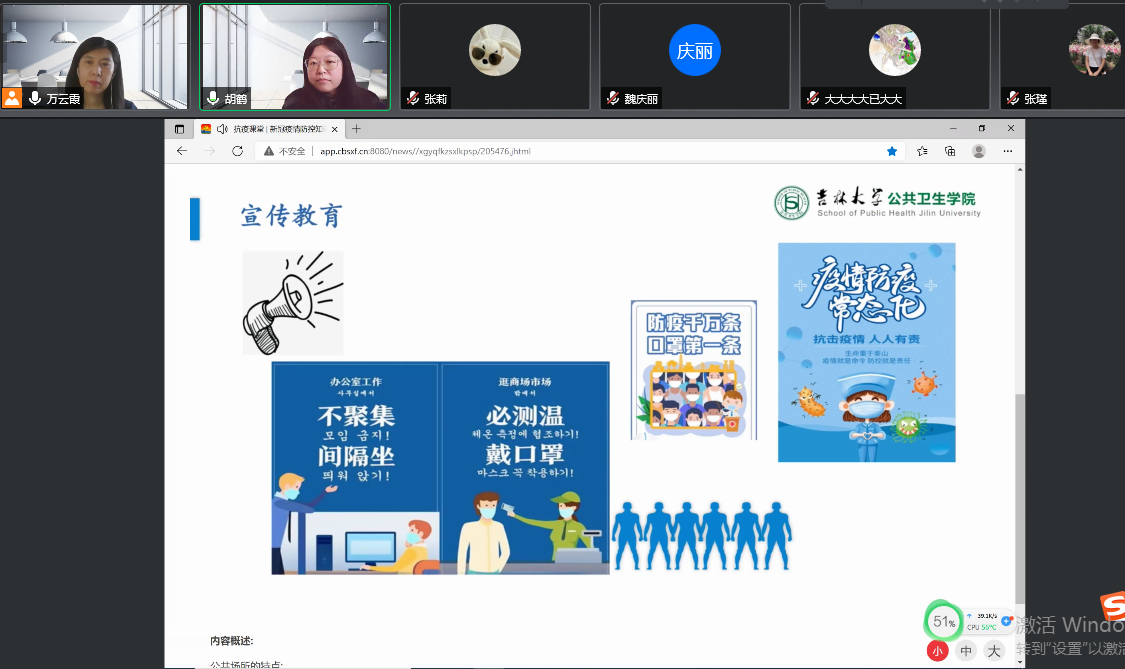Viewport: 1125px width, 669px height.
Task: Select 胡鹤's video thumbnail
Action: pos(295,55)
